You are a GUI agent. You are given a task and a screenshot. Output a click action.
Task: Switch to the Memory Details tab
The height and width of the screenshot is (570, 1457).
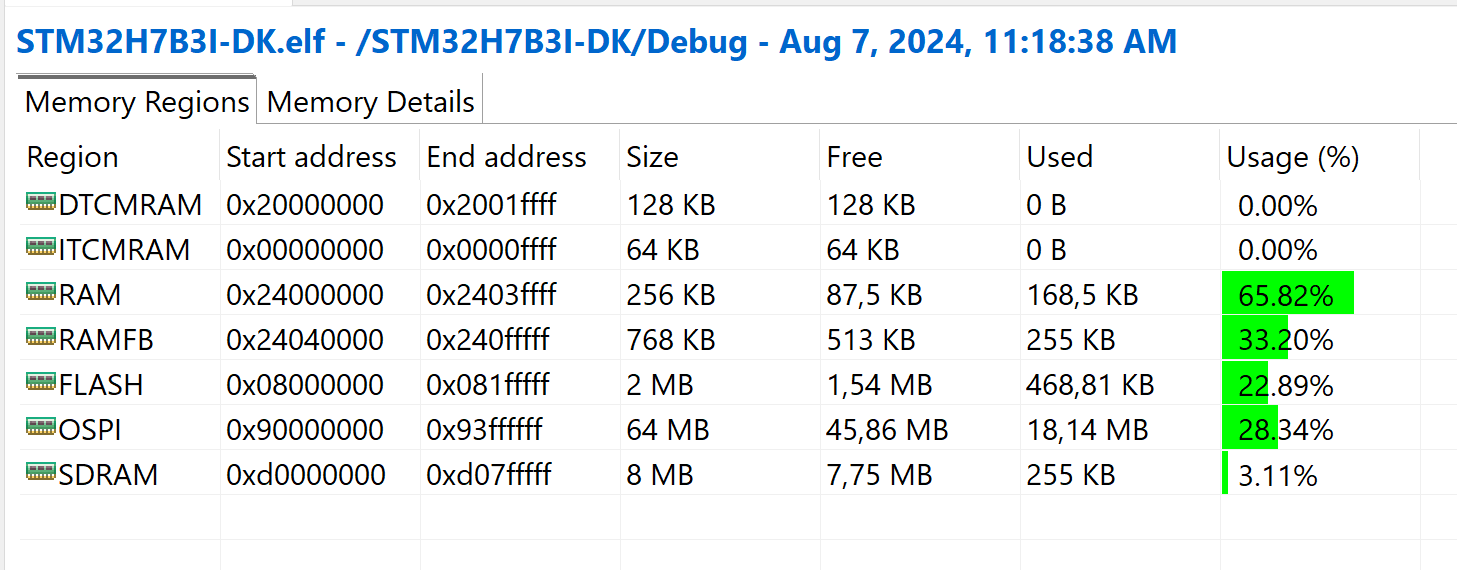point(370,102)
